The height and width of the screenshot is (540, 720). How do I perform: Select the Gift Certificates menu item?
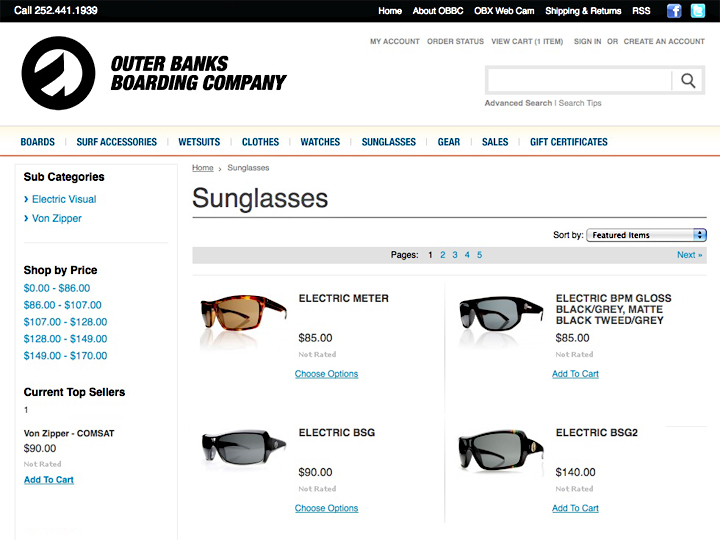coord(568,142)
